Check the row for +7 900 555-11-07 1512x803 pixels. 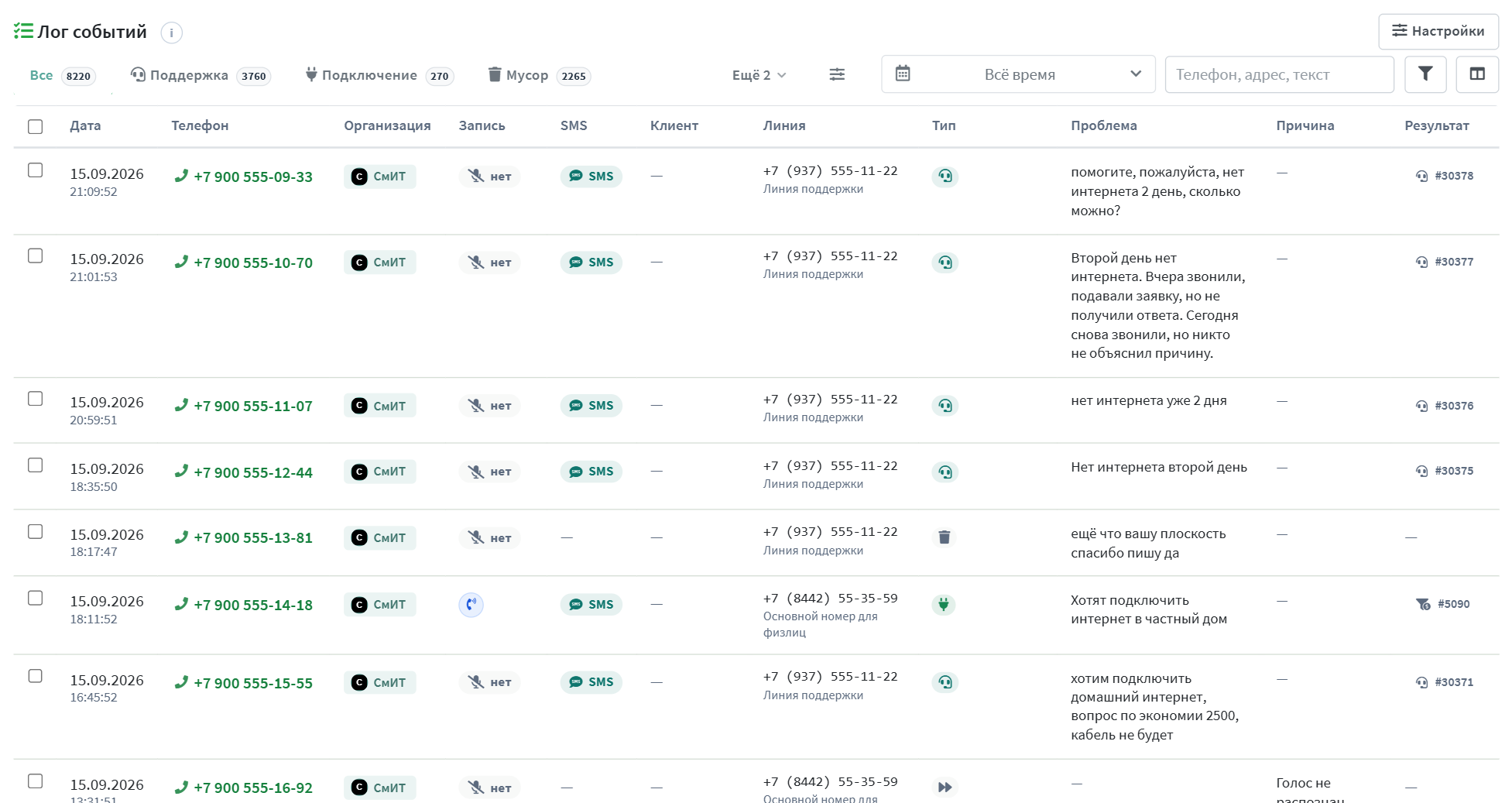36,399
